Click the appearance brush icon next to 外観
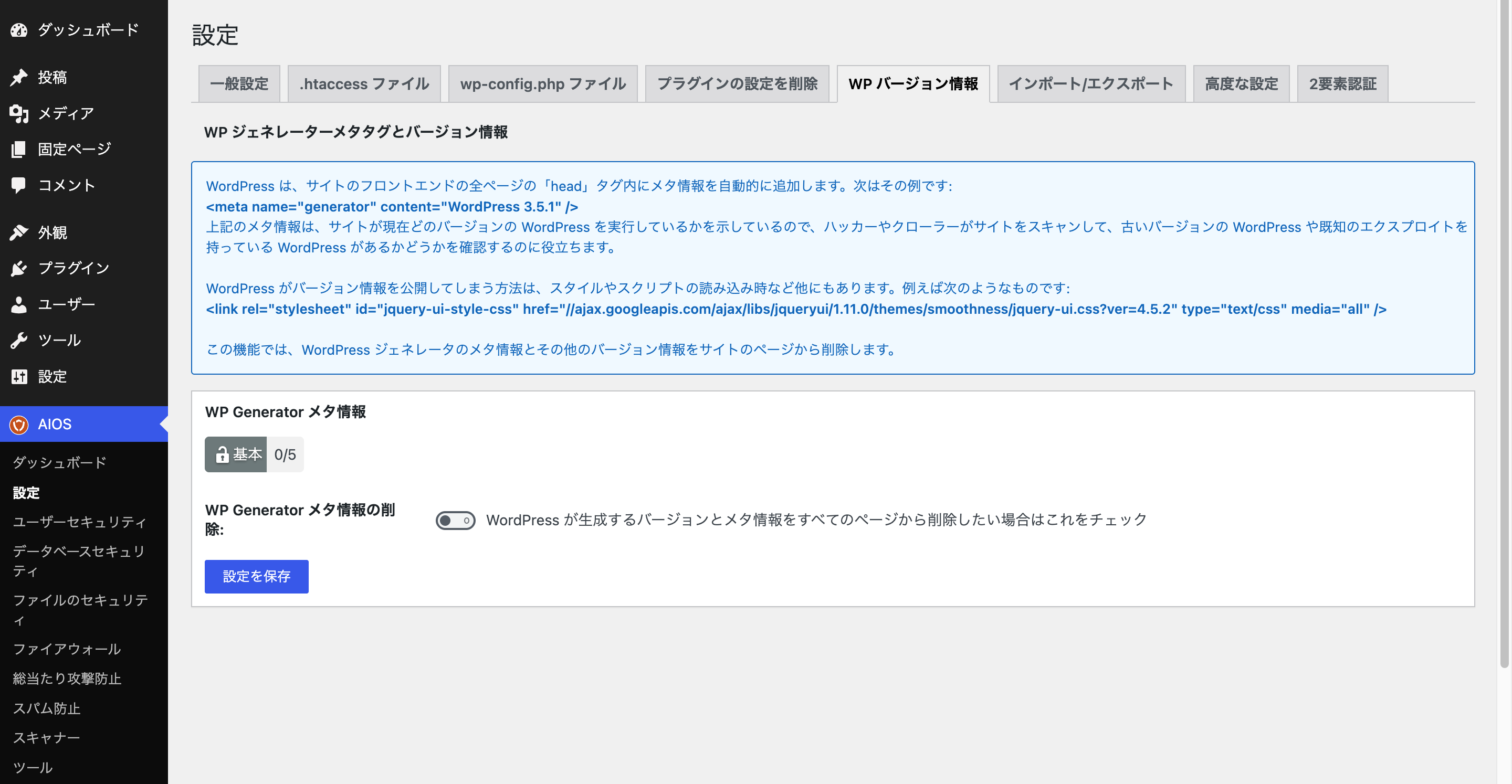 19,233
